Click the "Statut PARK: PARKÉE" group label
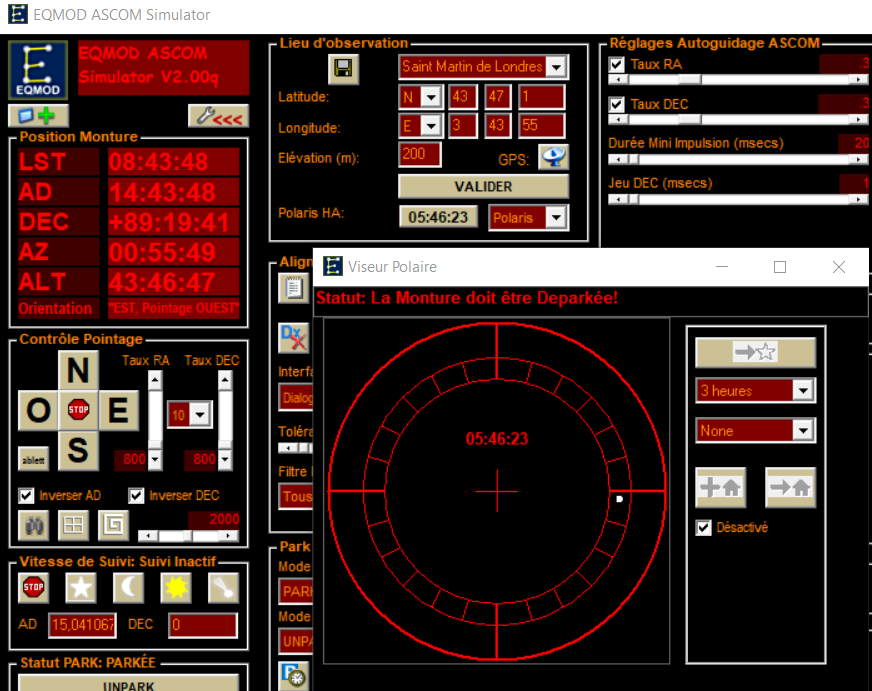872x691 pixels. (x=88, y=663)
